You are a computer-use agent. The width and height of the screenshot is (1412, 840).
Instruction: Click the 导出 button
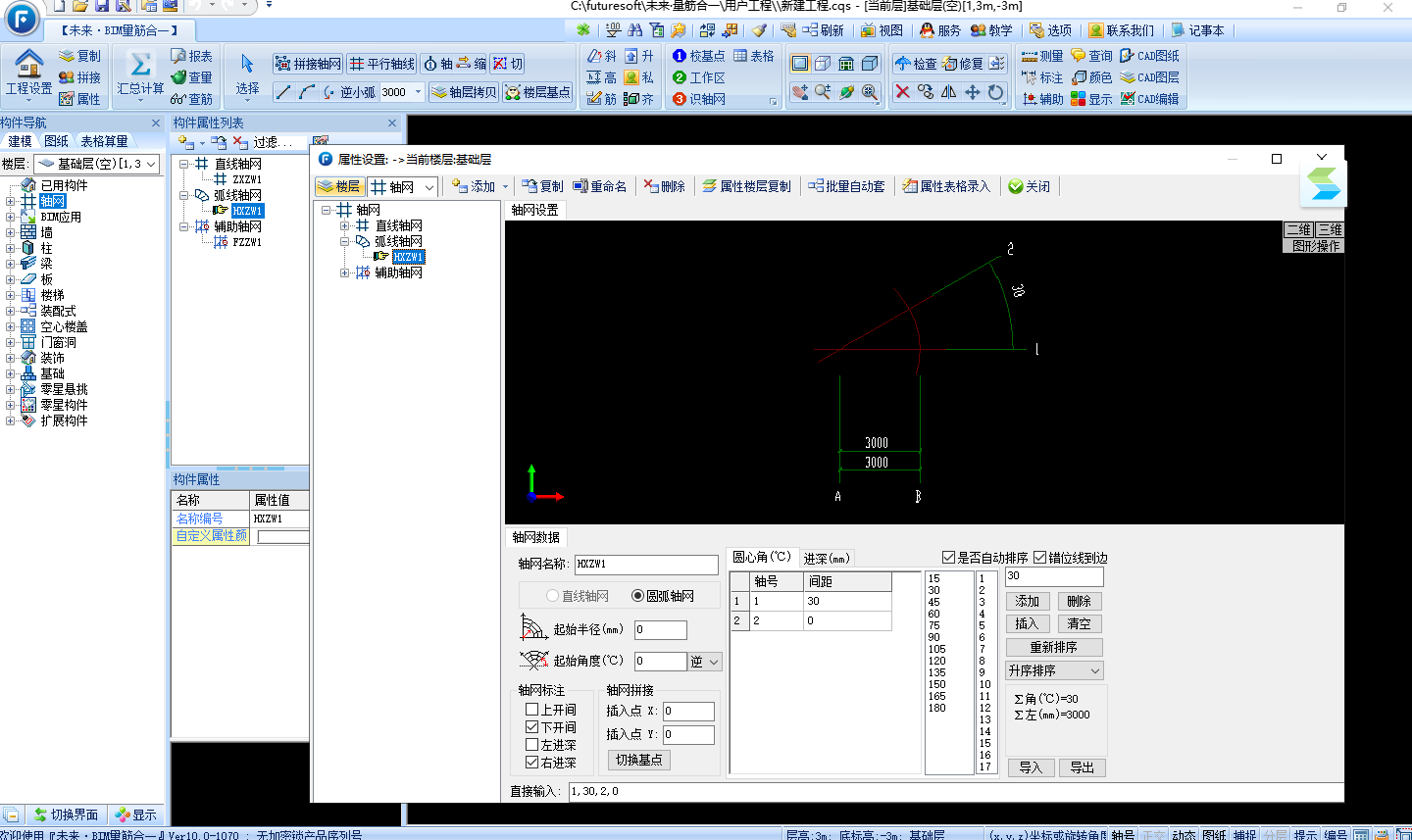pyautogui.click(x=1083, y=767)
